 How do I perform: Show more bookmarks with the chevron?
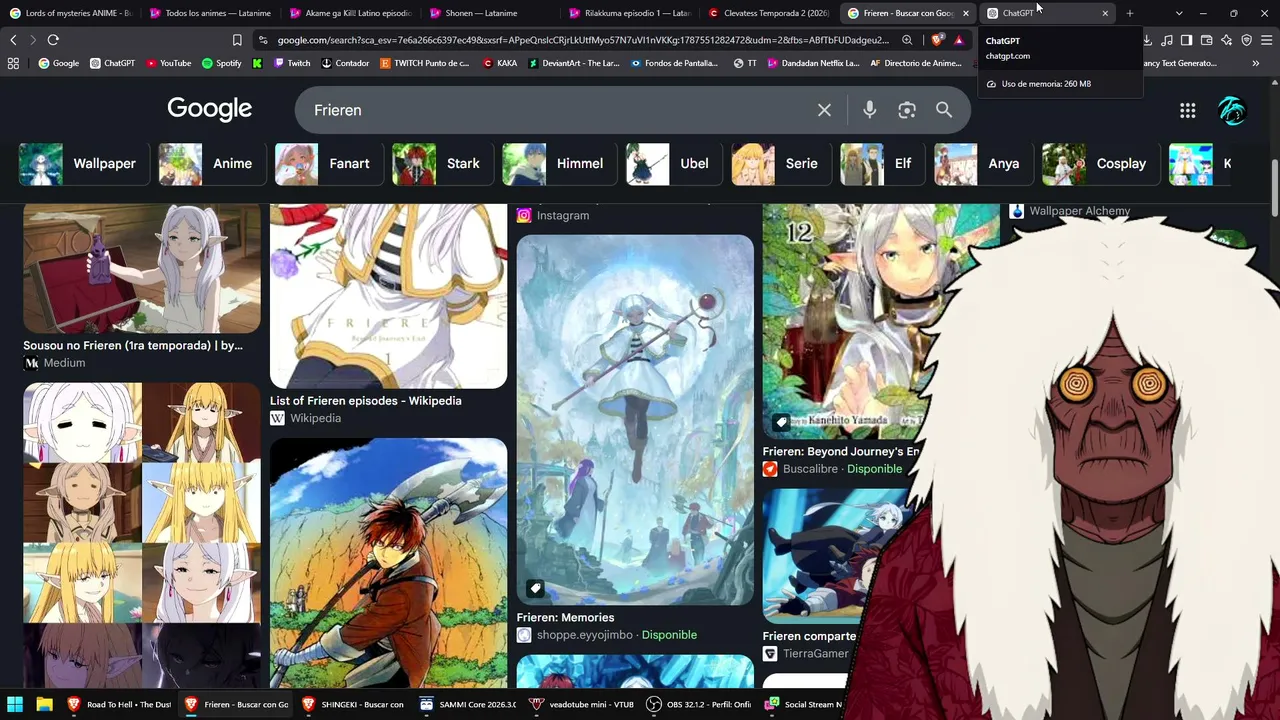[1255, 63]
